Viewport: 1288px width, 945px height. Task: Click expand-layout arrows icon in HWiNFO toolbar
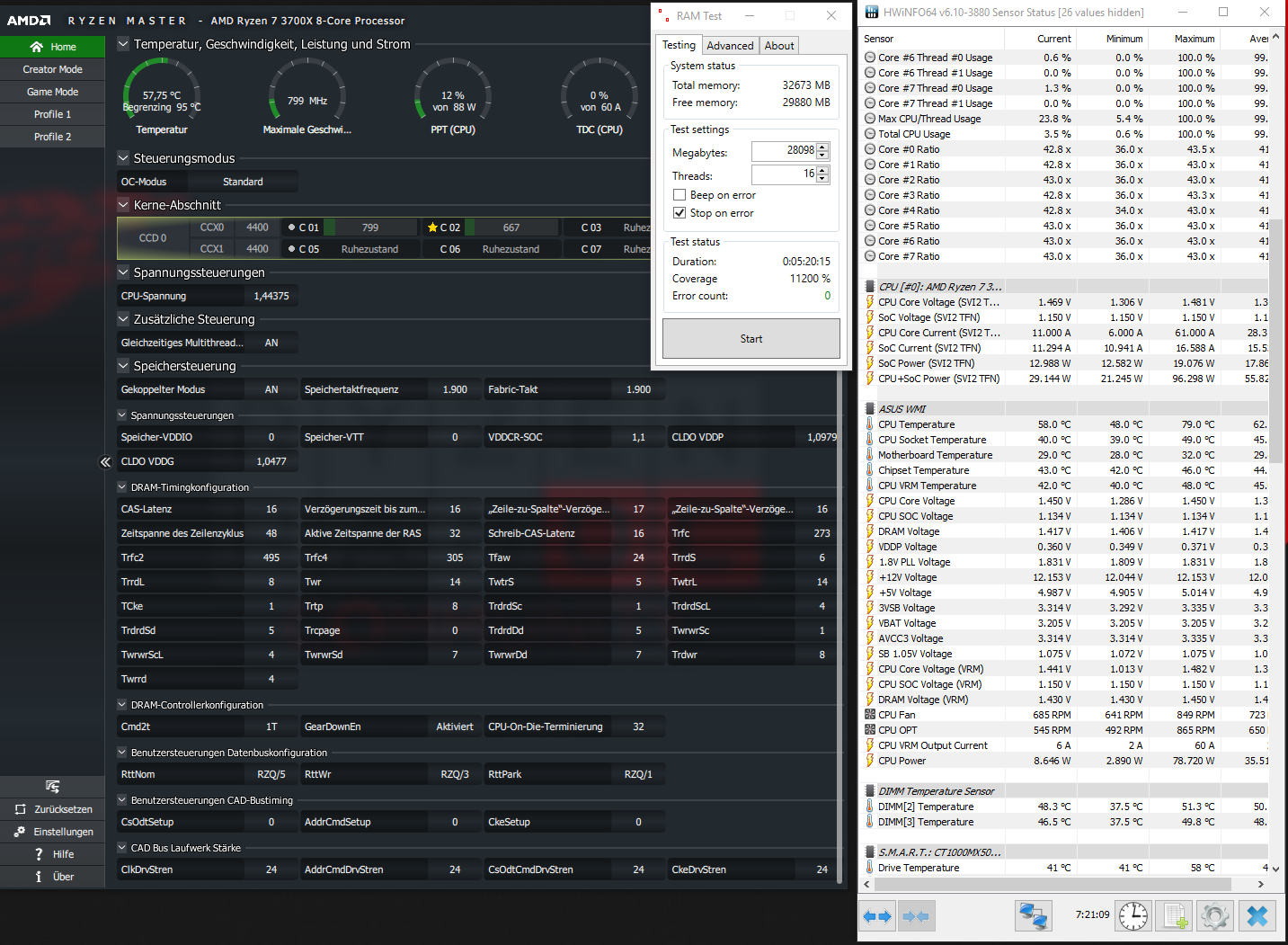[x=876, y=916]
